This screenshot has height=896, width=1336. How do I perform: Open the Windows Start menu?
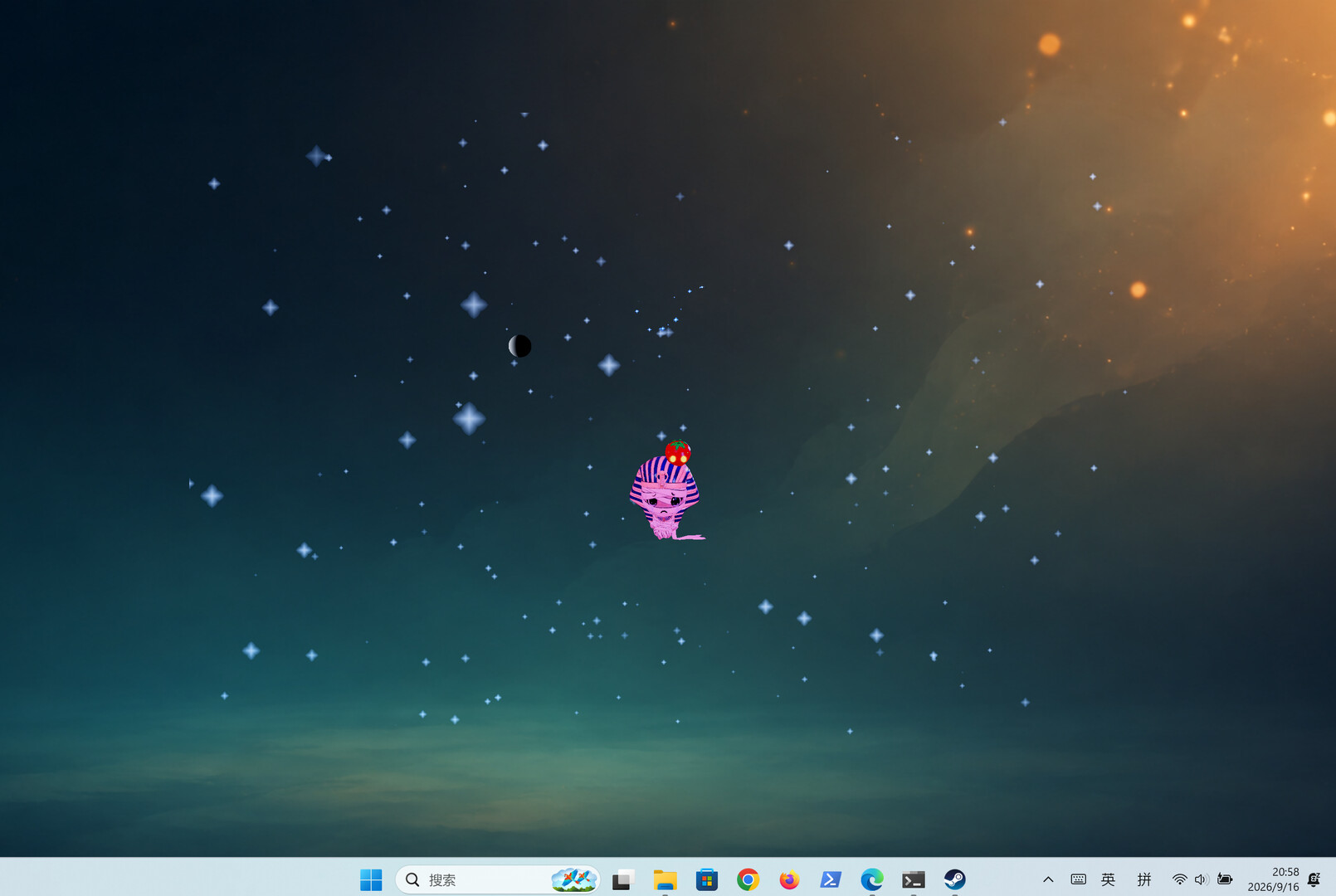371,879
